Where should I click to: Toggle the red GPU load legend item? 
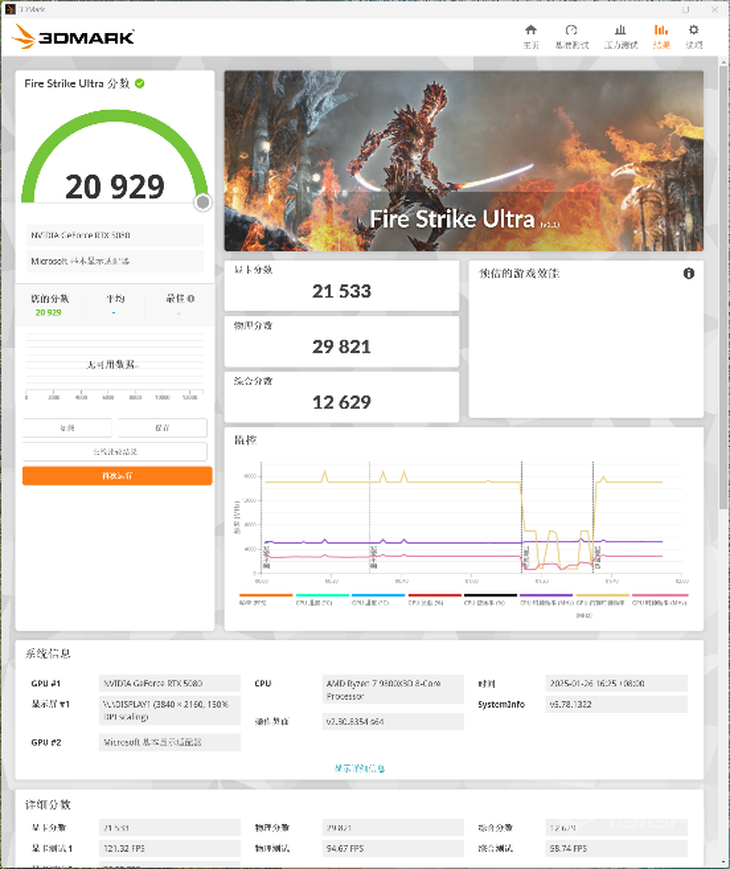[434, 599]
